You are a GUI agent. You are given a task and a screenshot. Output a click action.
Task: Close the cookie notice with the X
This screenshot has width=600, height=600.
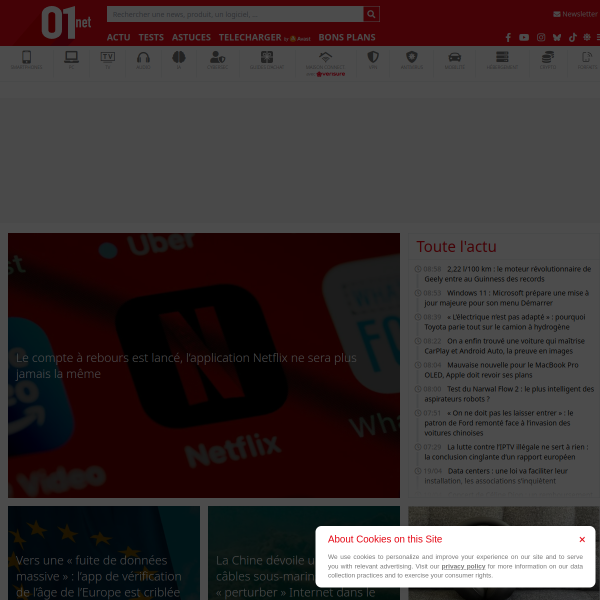582,539
